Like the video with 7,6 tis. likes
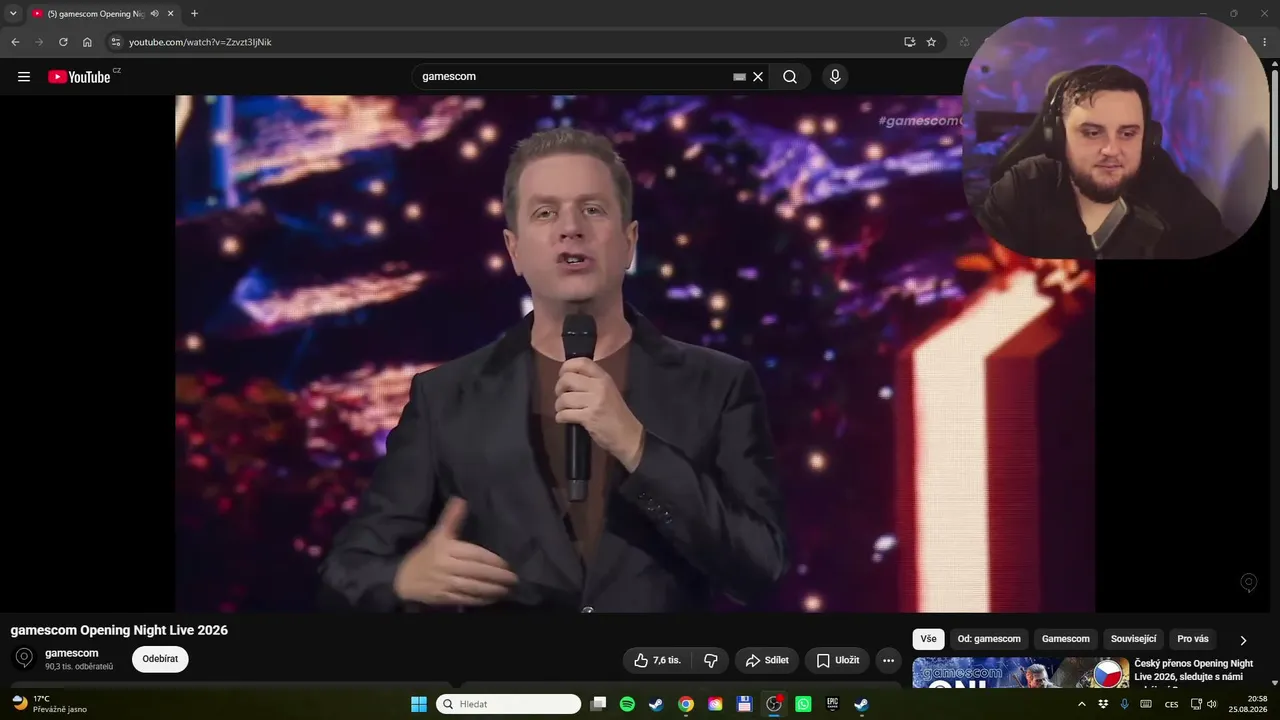The image size is (1280, 720). (x=657, y=660)
